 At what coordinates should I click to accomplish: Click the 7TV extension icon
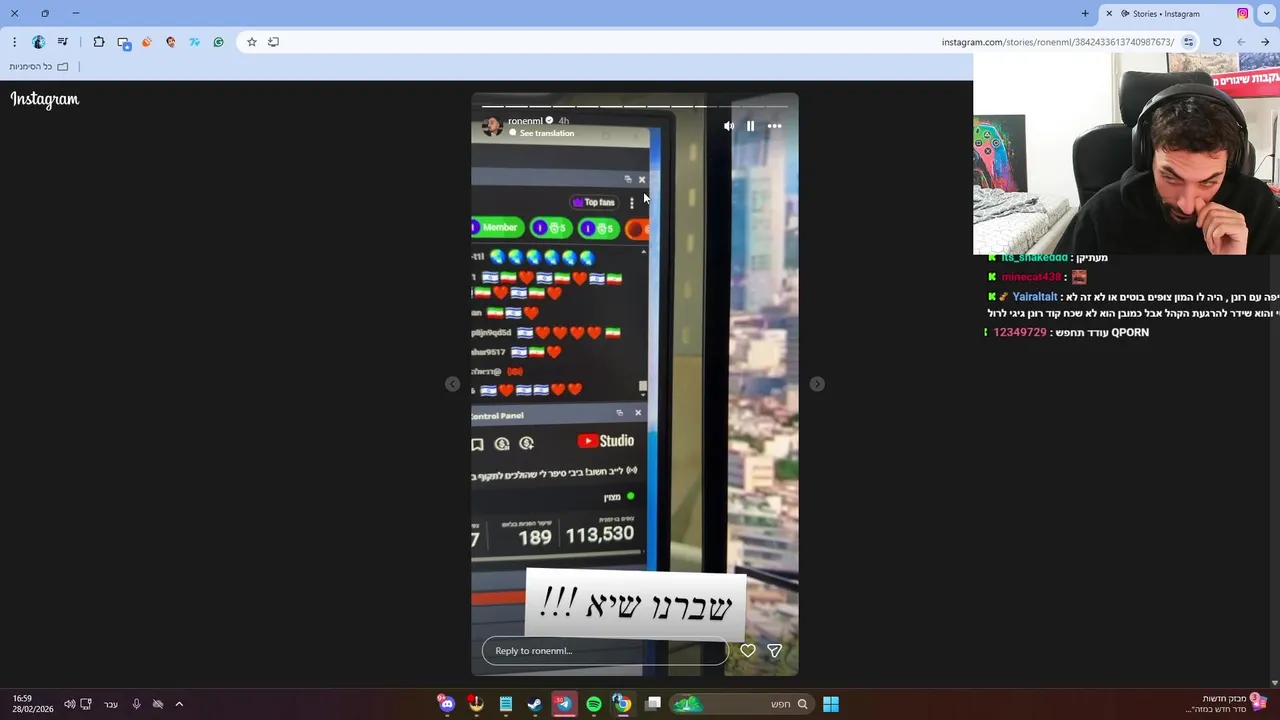pos(195,42)
